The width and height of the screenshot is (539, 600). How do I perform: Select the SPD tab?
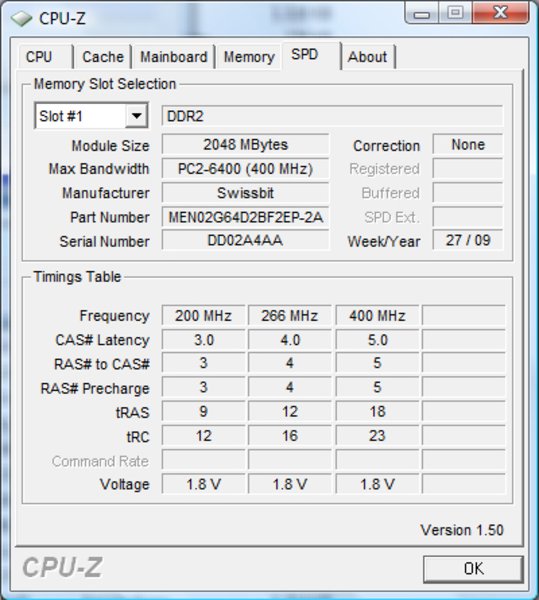pos(311,55)
